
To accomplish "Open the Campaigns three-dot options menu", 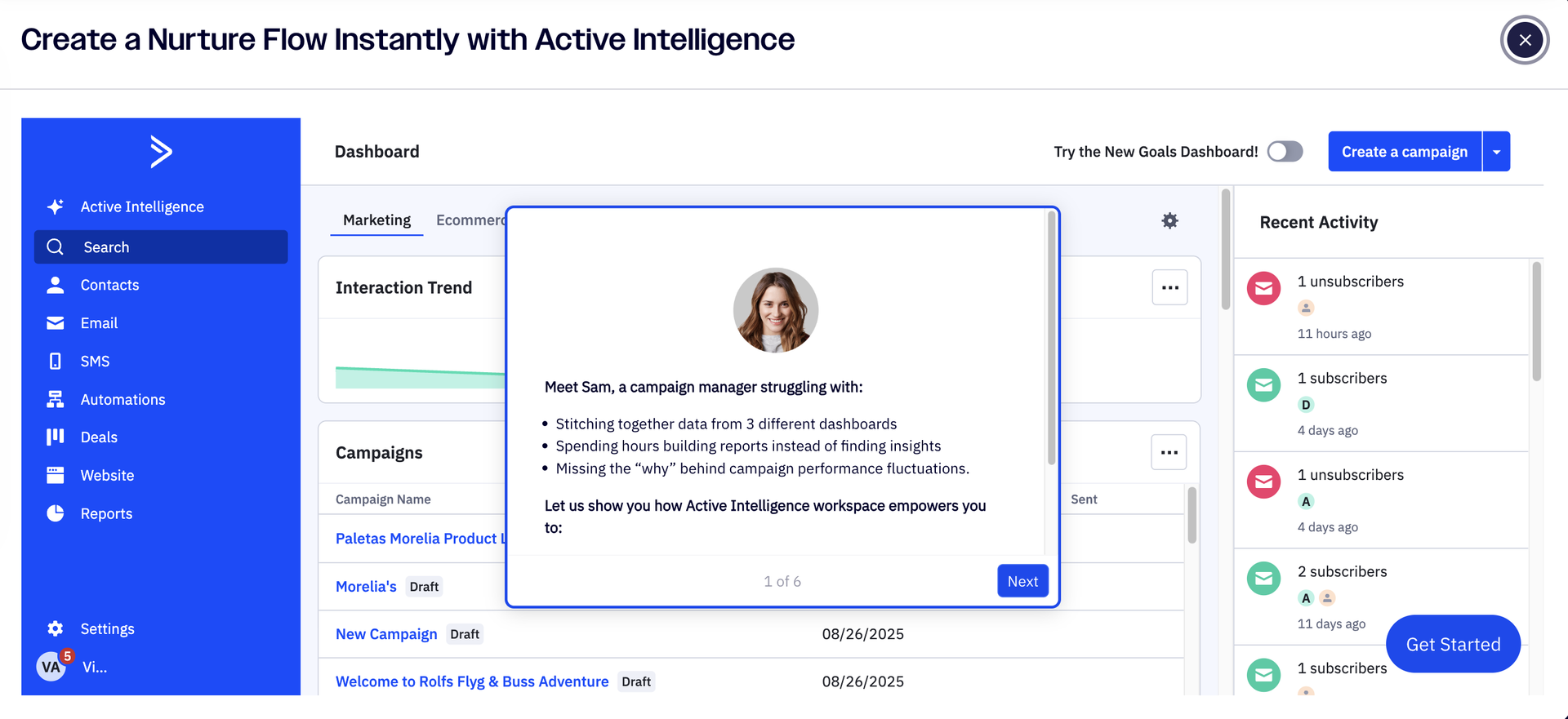I will (x=1169, y=452).
